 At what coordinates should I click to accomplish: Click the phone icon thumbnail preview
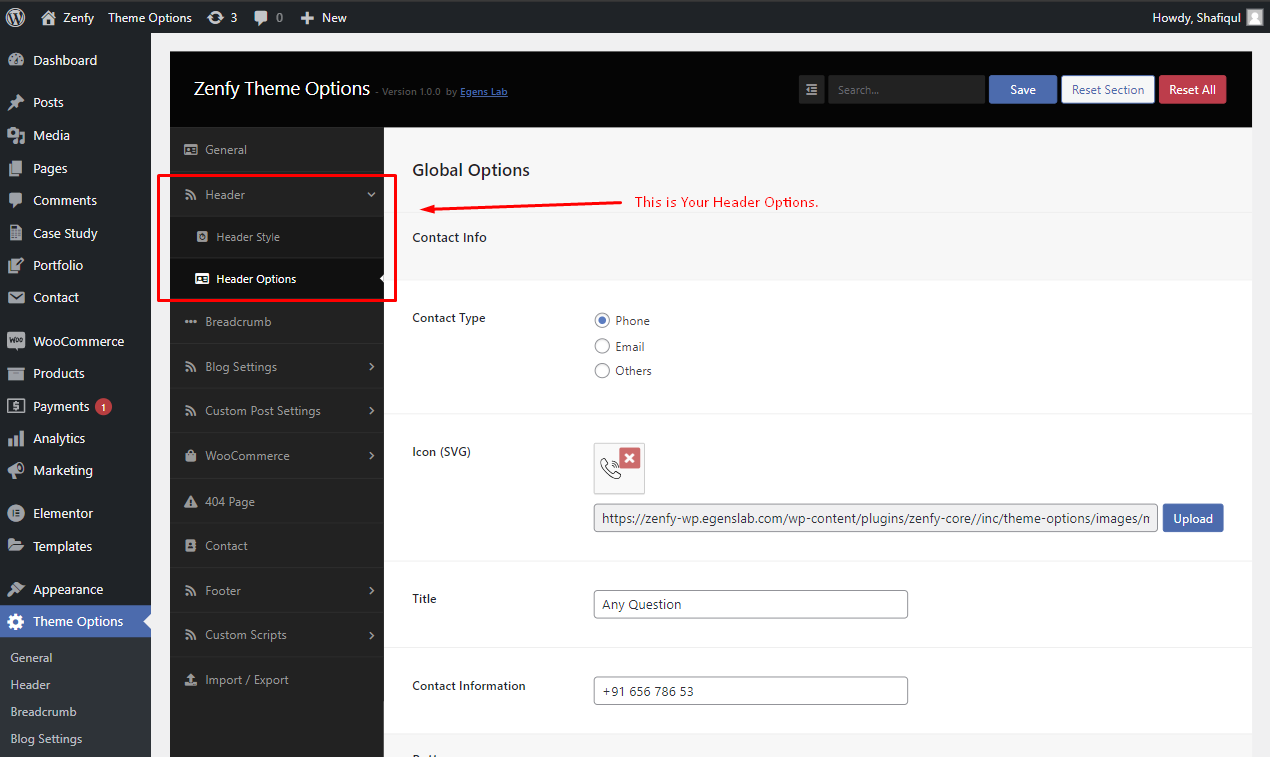click(611, 469)
